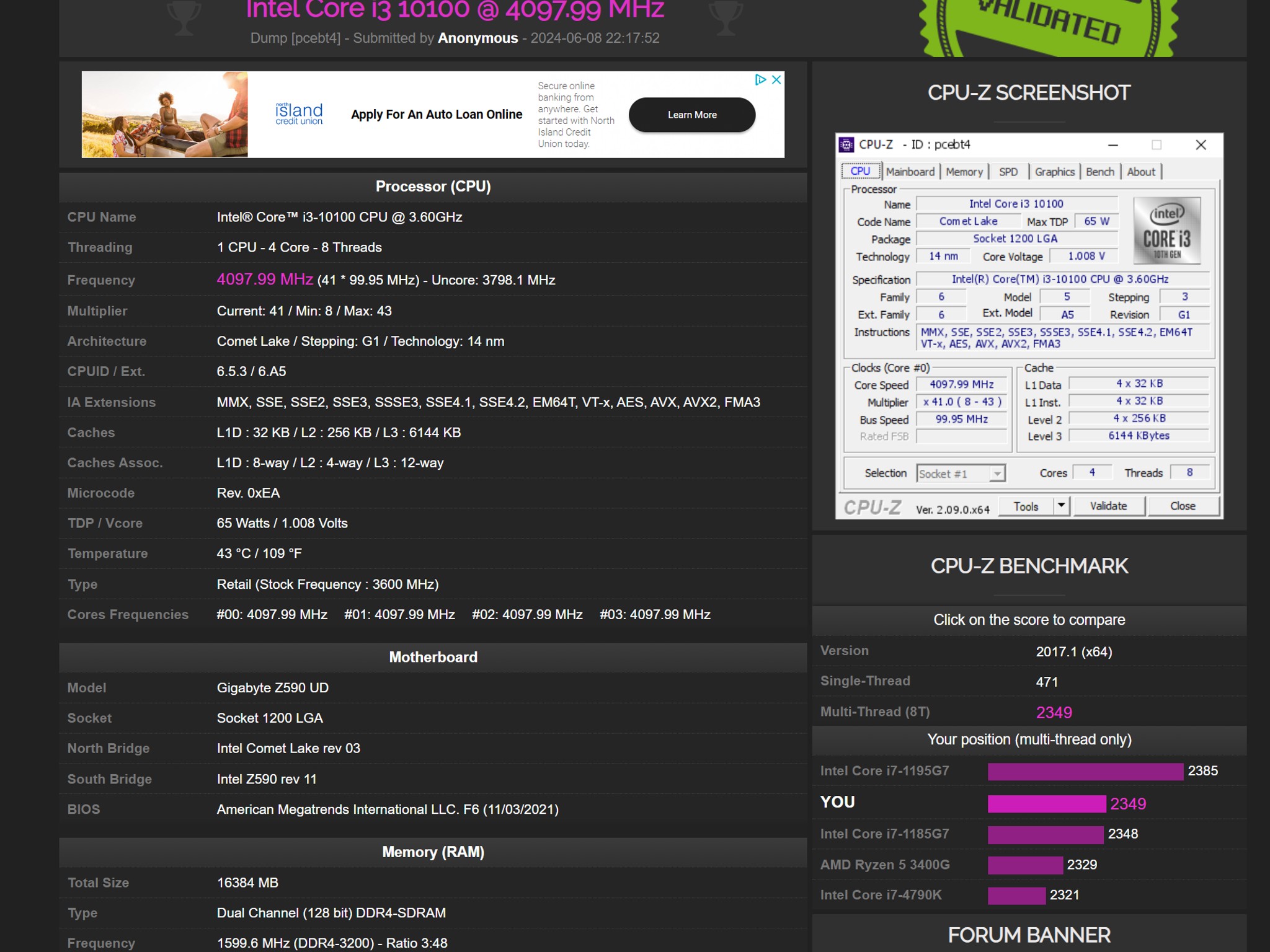Image resolution: width=1270 pixels, height=952 pixels.
Task: Click the Tools button in CPU-Z
Action: pyautogui.click(x=1026, y=506)
